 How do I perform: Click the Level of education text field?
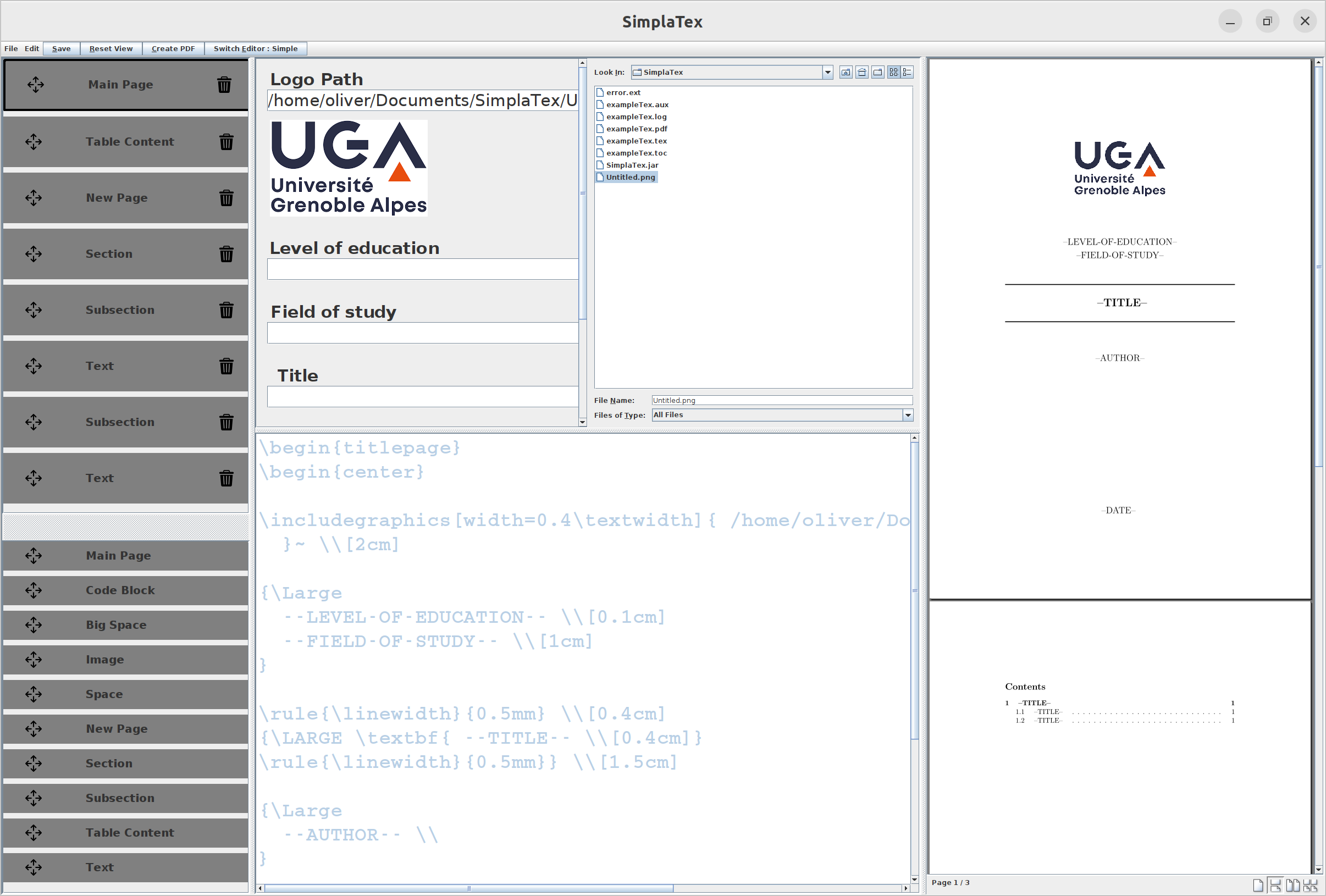(422, 269)
